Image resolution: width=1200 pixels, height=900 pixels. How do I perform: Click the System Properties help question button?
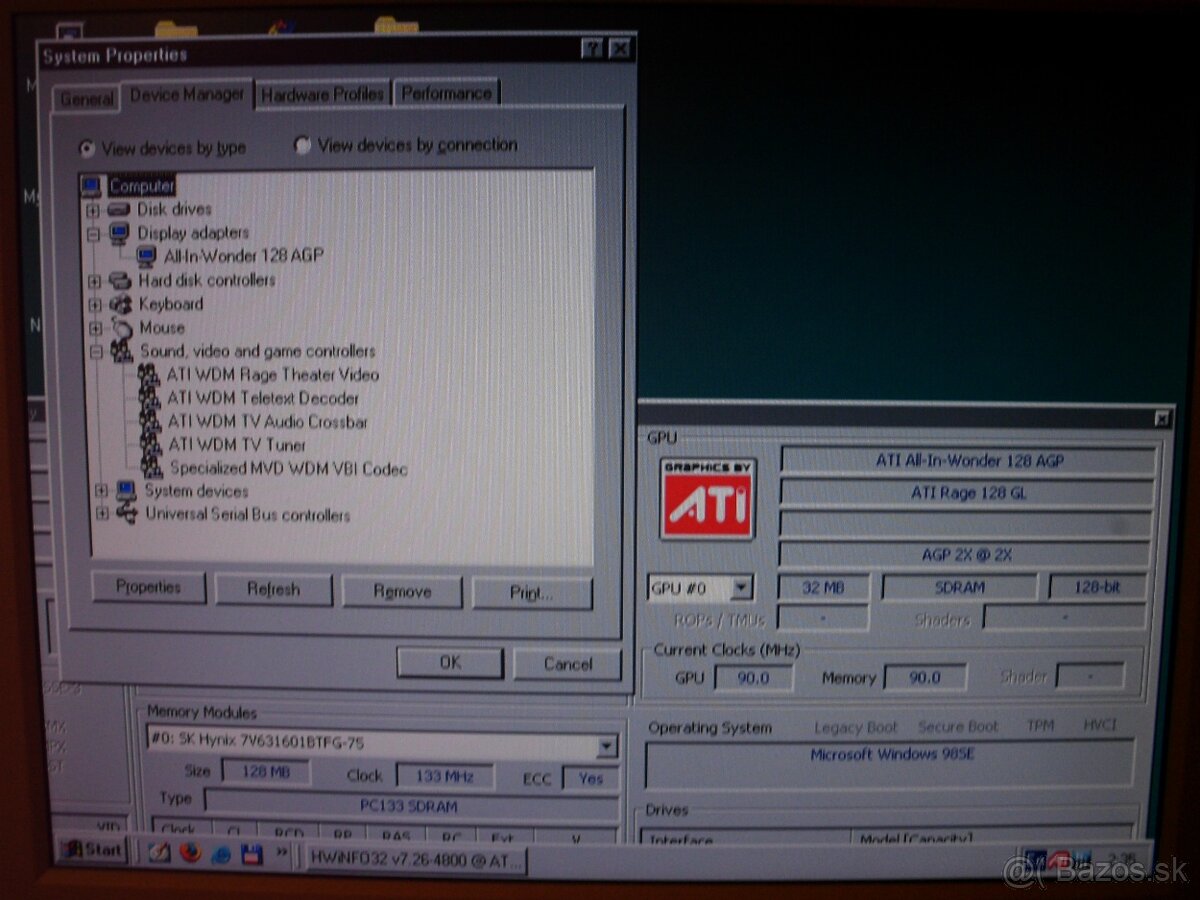[592, 49]
